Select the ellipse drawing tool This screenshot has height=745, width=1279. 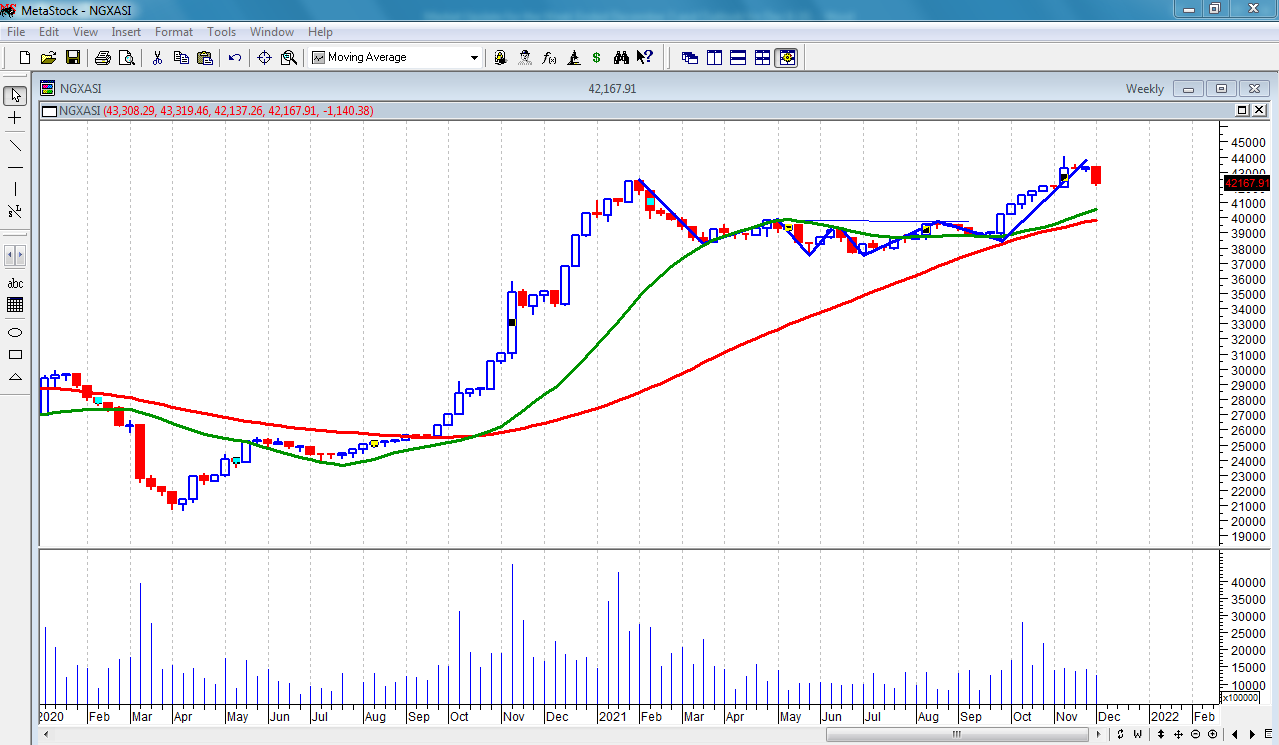[x=15, y=333]
